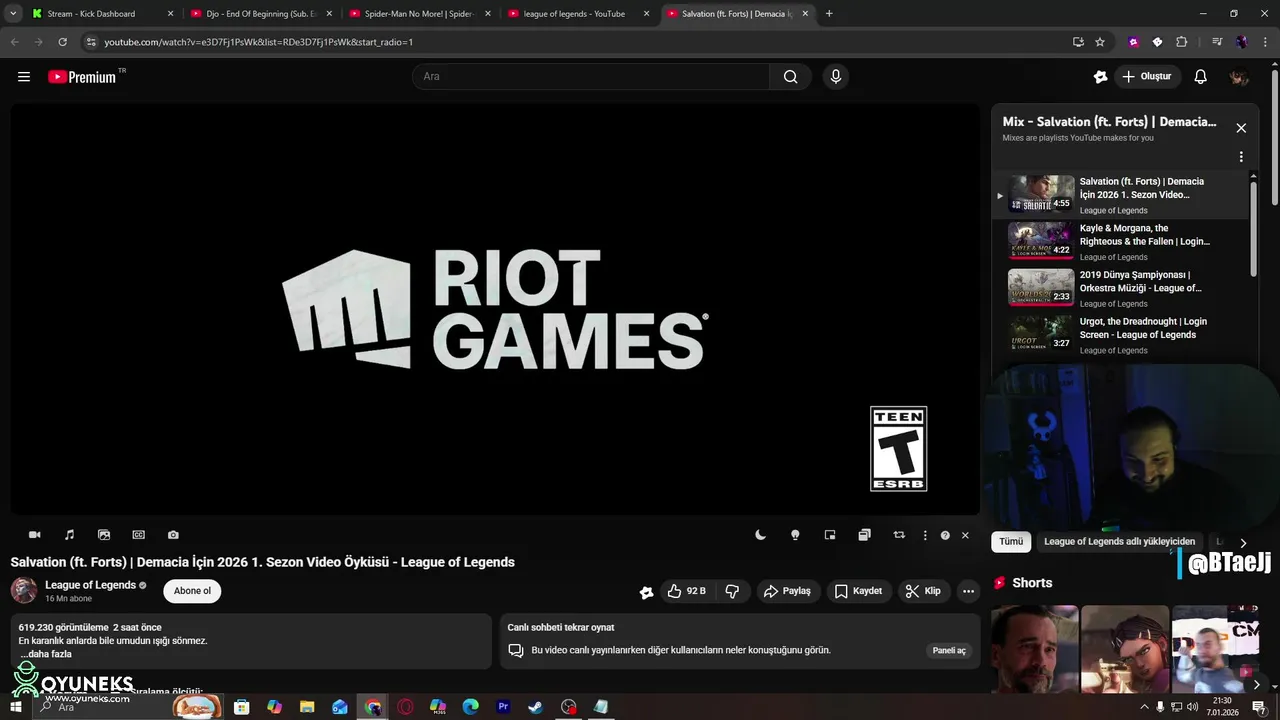The width and height of the screenshot is (1280, 720).
Task: Dislike the video with thumbs down
Action: pyautogui.click(x=732, y=591)
